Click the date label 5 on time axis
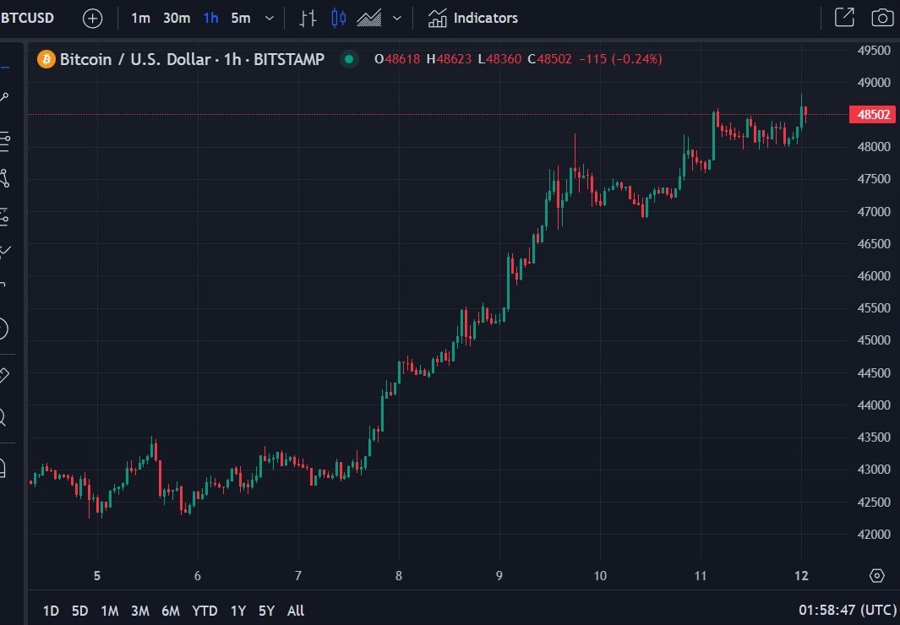 pyautogui.click(x=97, y=576)
